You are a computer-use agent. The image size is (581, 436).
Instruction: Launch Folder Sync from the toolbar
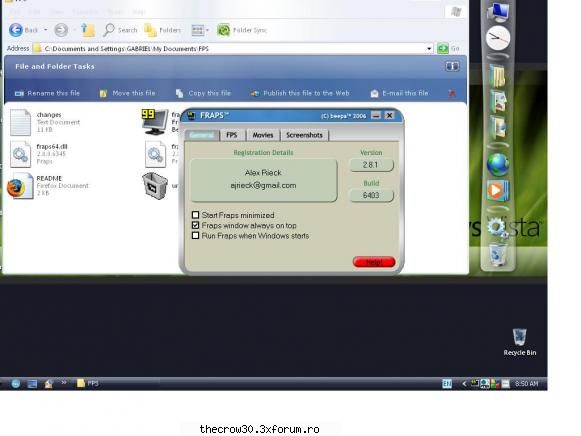click(242, 30)
